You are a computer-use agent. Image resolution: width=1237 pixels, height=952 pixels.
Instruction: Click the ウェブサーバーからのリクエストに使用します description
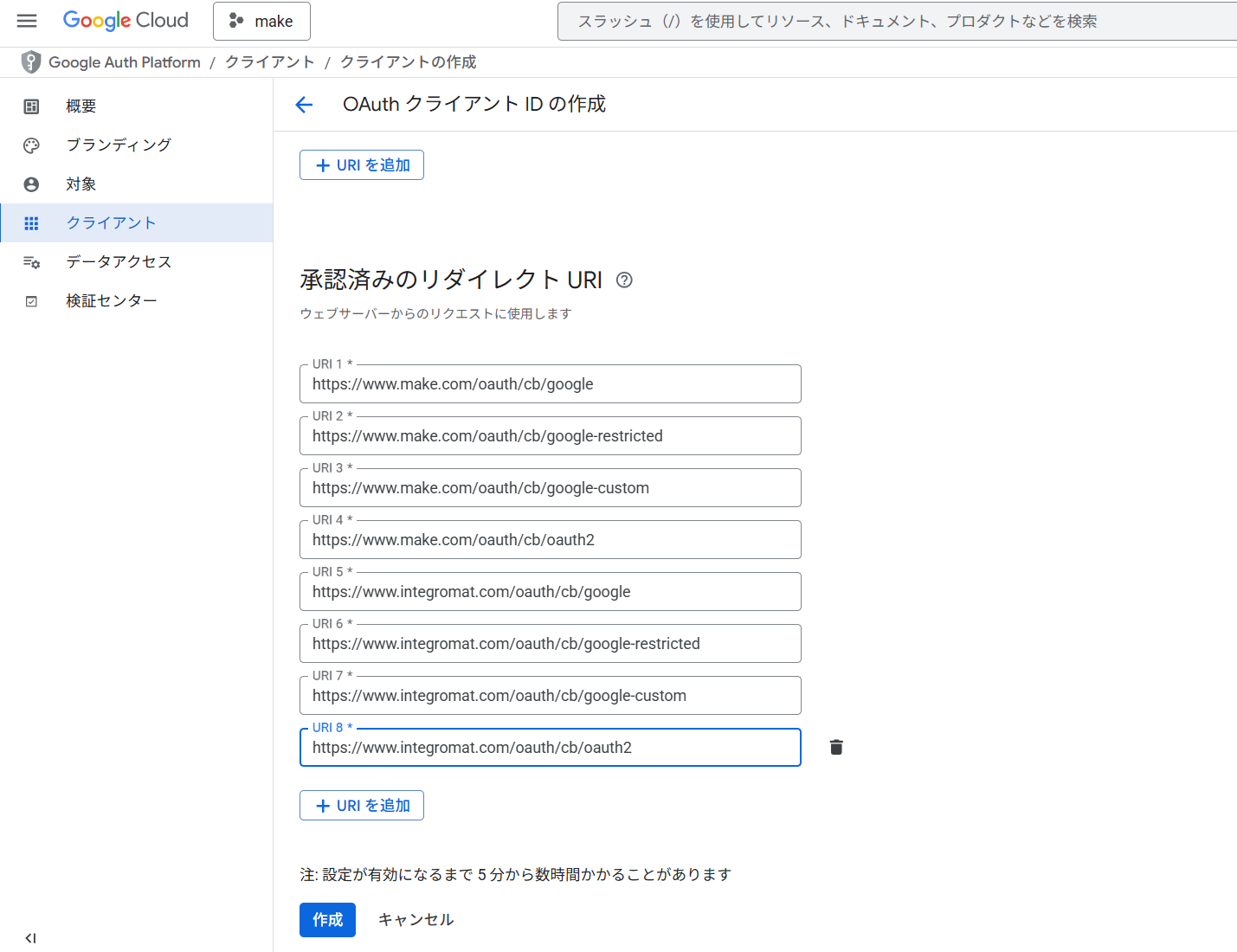tap(436, 313)
